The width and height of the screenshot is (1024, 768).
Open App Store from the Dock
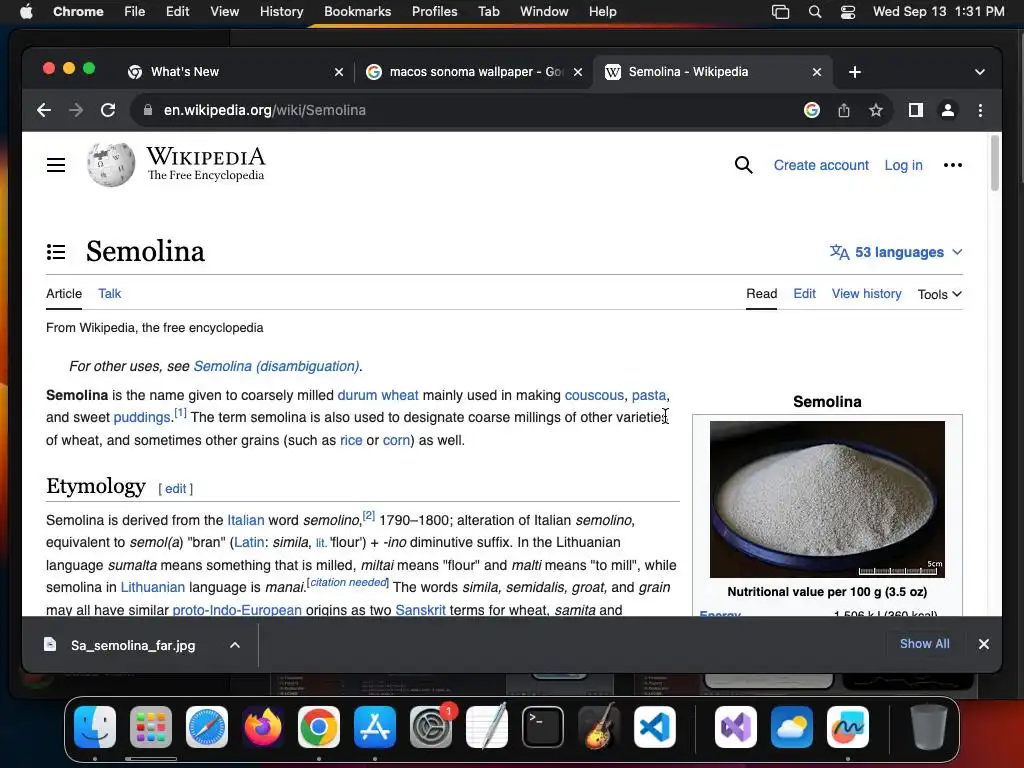tap(375, 727)
